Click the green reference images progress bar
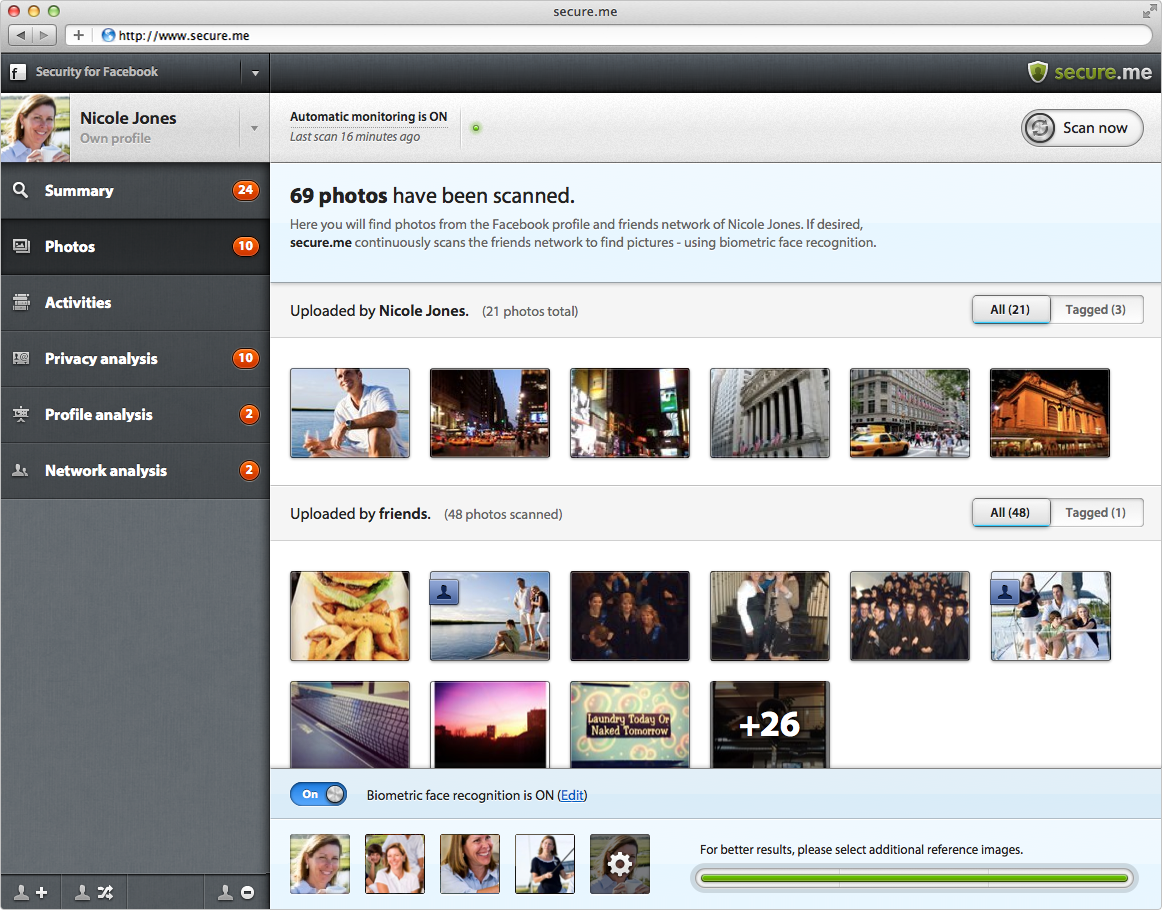Viewport: 1162px width, 910px height. point(914,878)
